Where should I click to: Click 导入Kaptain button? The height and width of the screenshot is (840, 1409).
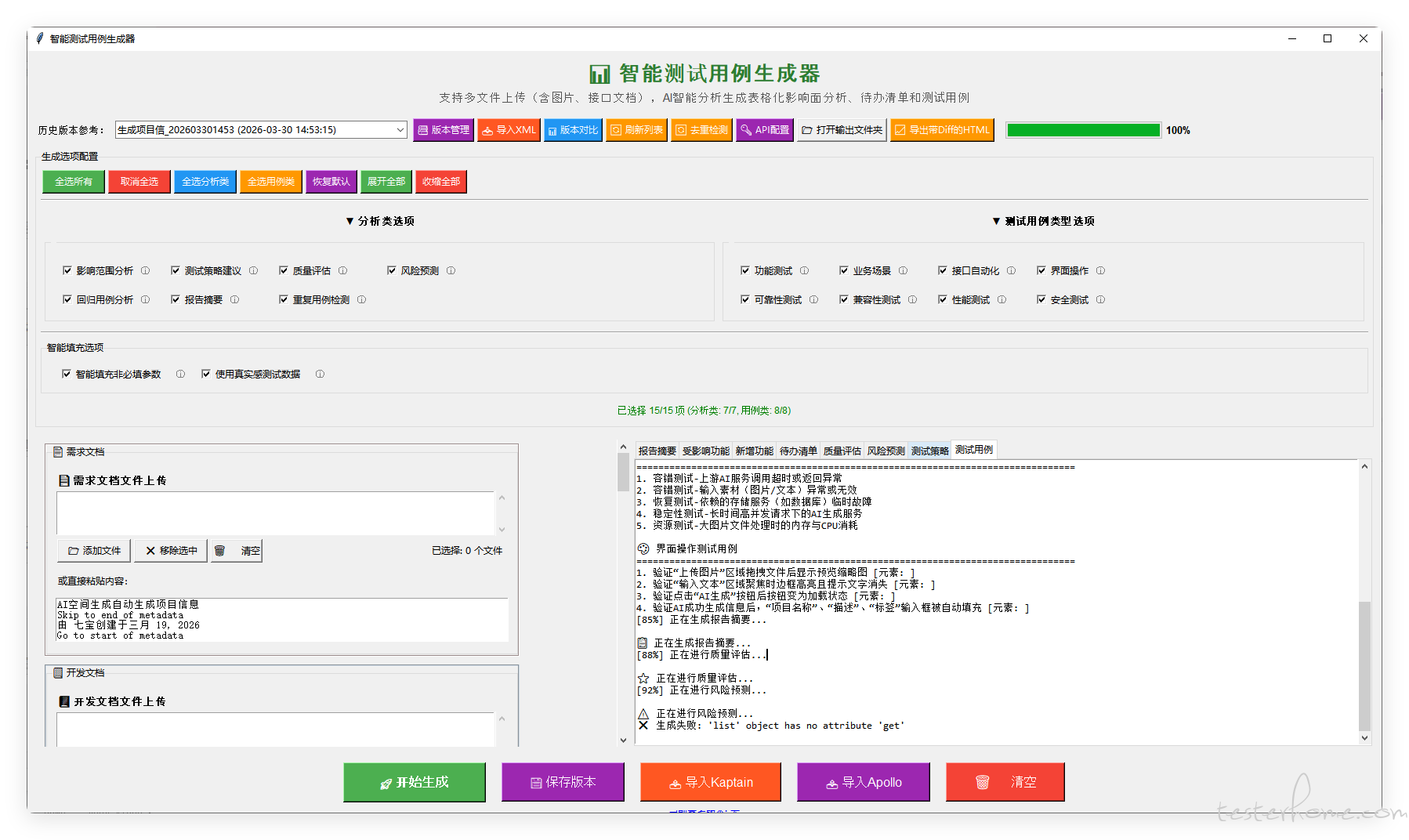pos(710,782)
